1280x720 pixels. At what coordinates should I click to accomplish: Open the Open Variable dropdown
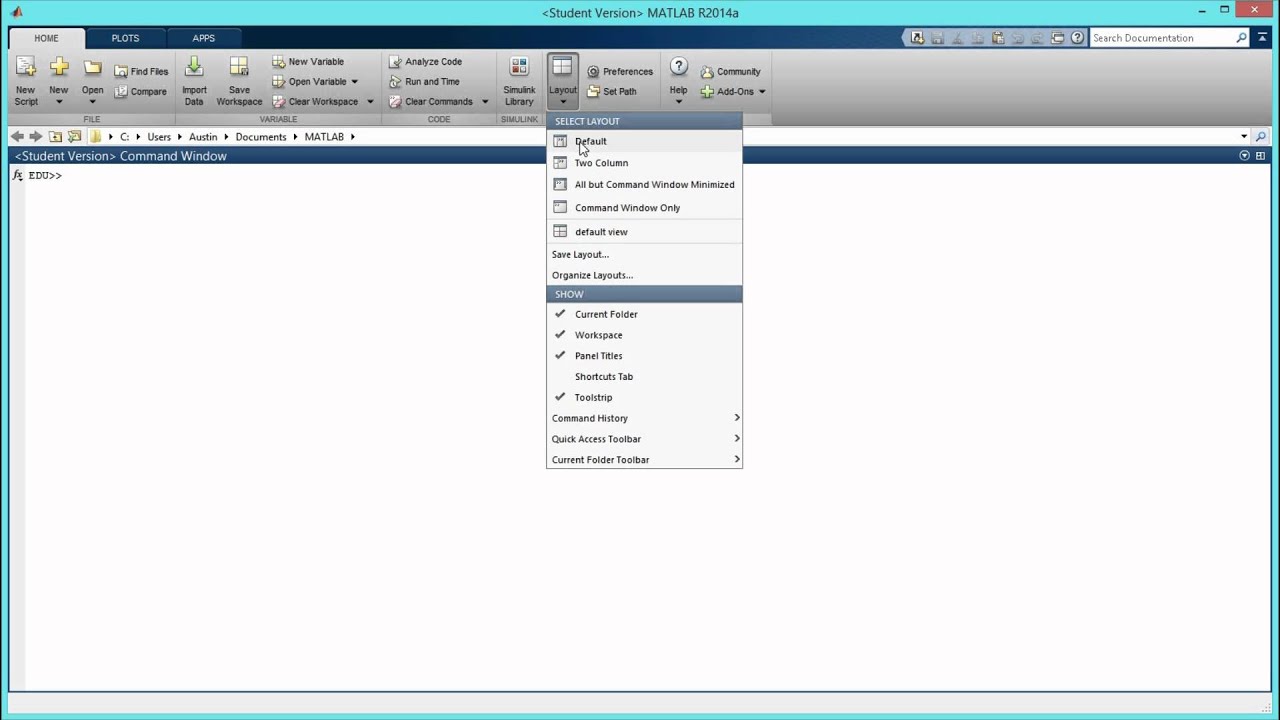click(354, 82)
